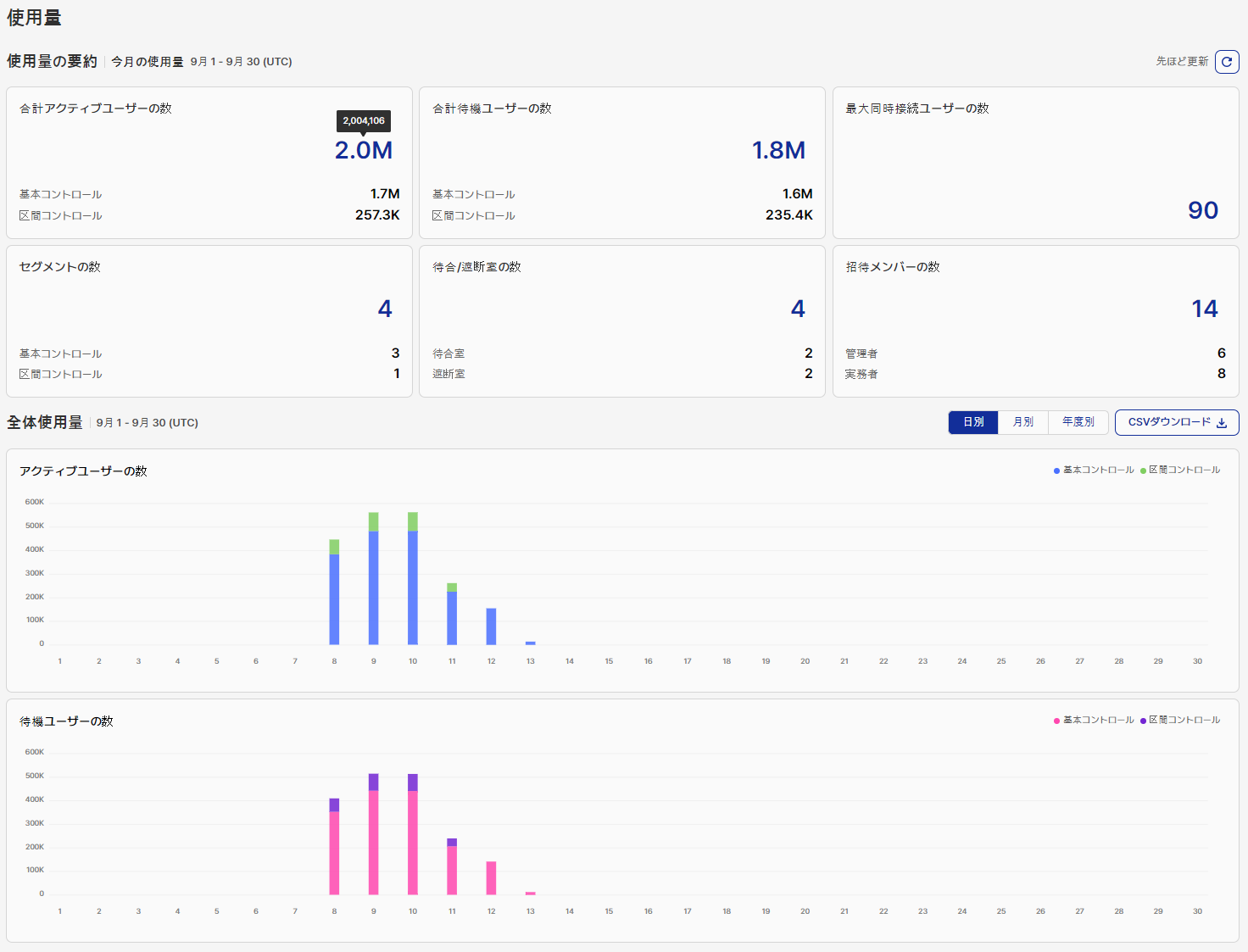Toggle green 区間コントロール legend in active users chart

point(1180,470)
